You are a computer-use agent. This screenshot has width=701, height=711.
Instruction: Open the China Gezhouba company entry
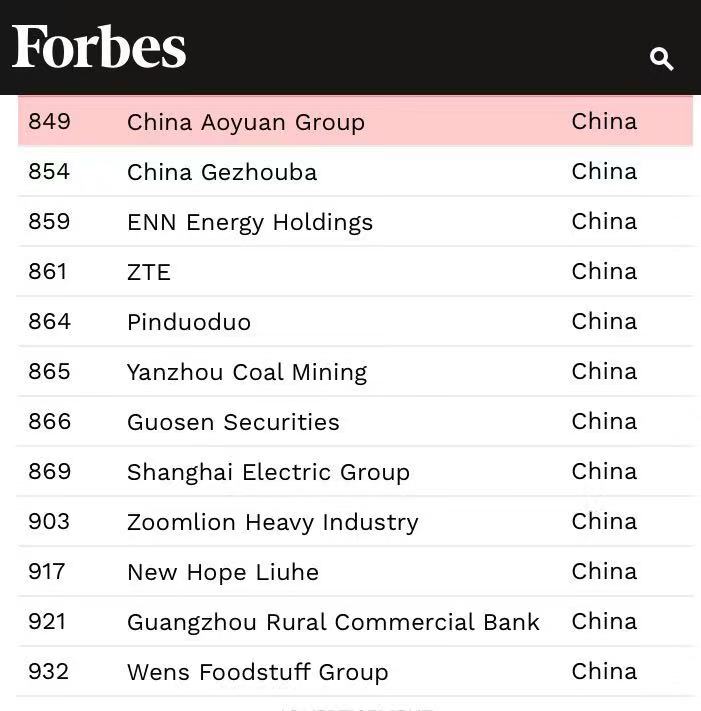(x=221, y=172)
